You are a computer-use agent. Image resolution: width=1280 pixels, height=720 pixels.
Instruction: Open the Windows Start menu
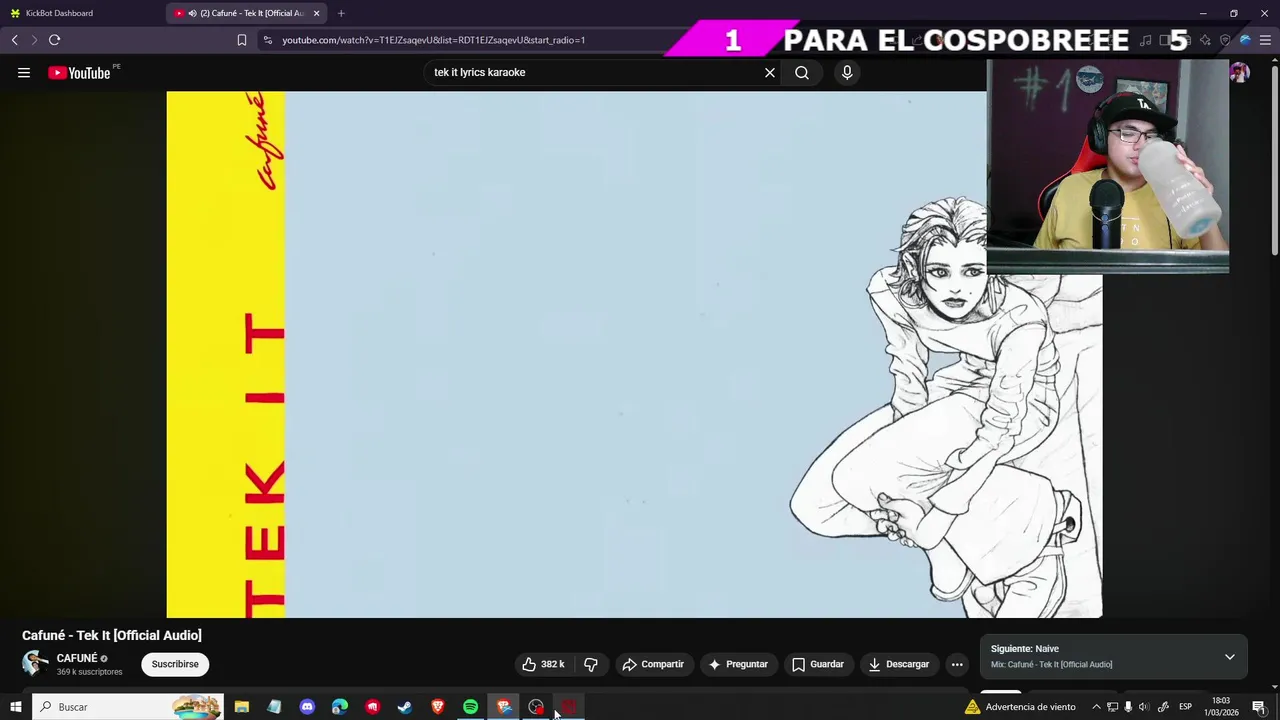(x=16, y=707)
